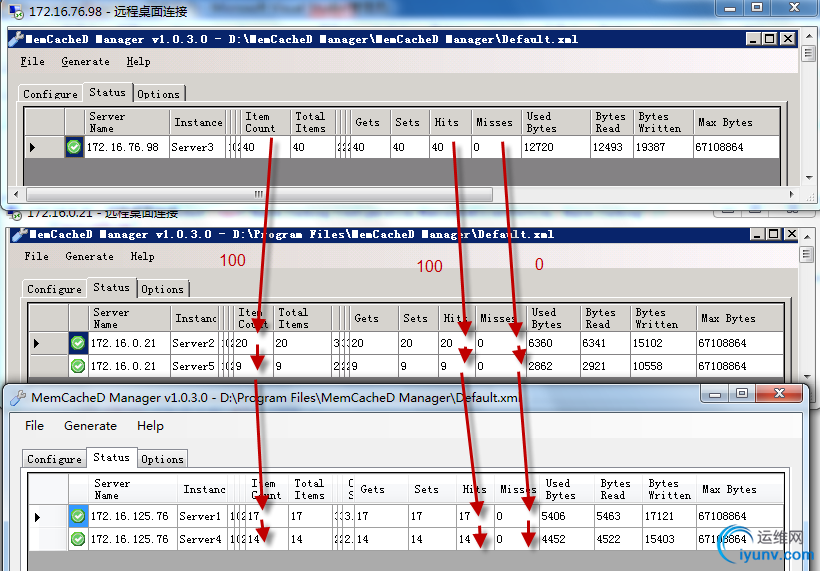Screen dimensions: 820x571
Task: Click vertical scrollbar of middle remote desktop
Action: pyautogui.click(x=806, y=255)
